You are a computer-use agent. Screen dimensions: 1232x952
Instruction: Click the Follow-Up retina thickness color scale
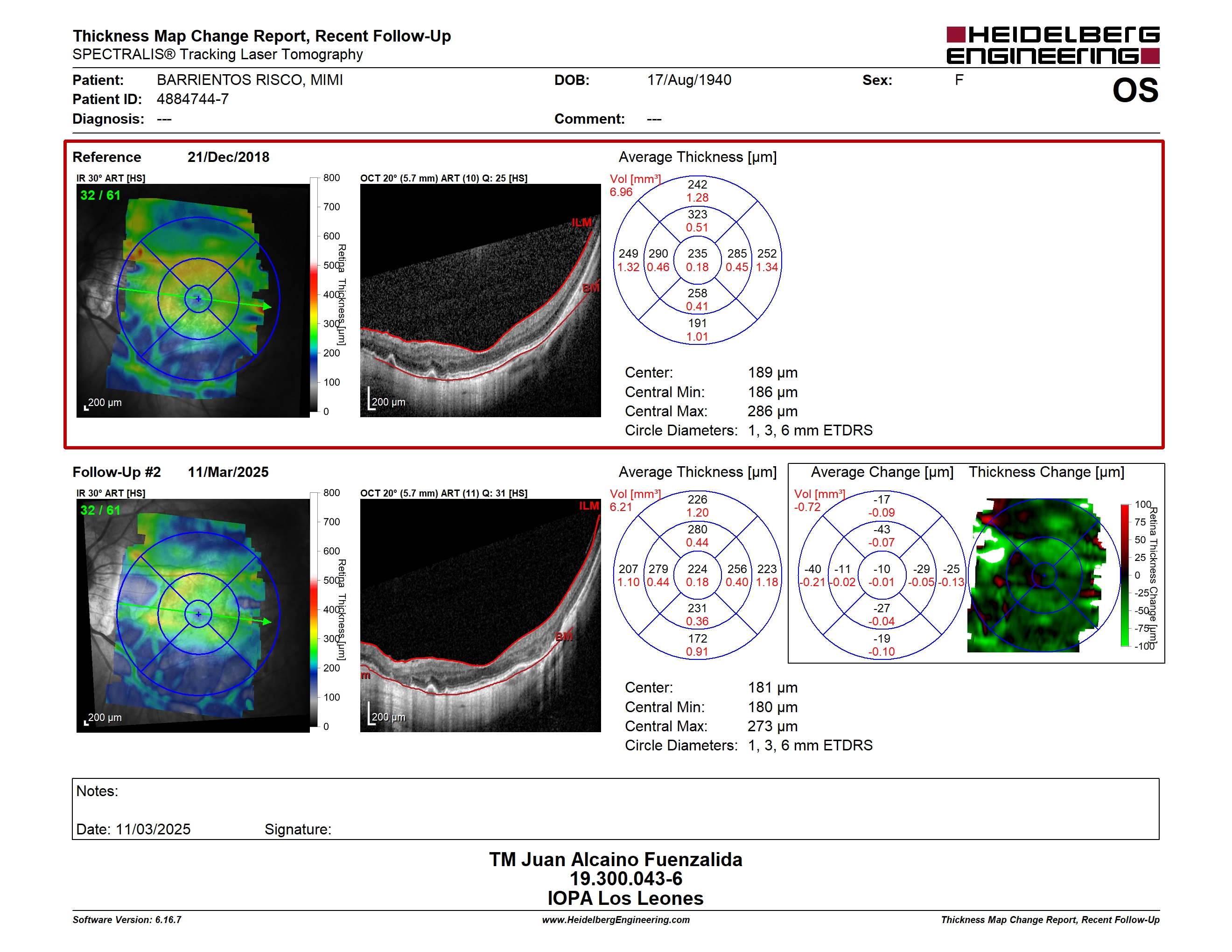314,609
